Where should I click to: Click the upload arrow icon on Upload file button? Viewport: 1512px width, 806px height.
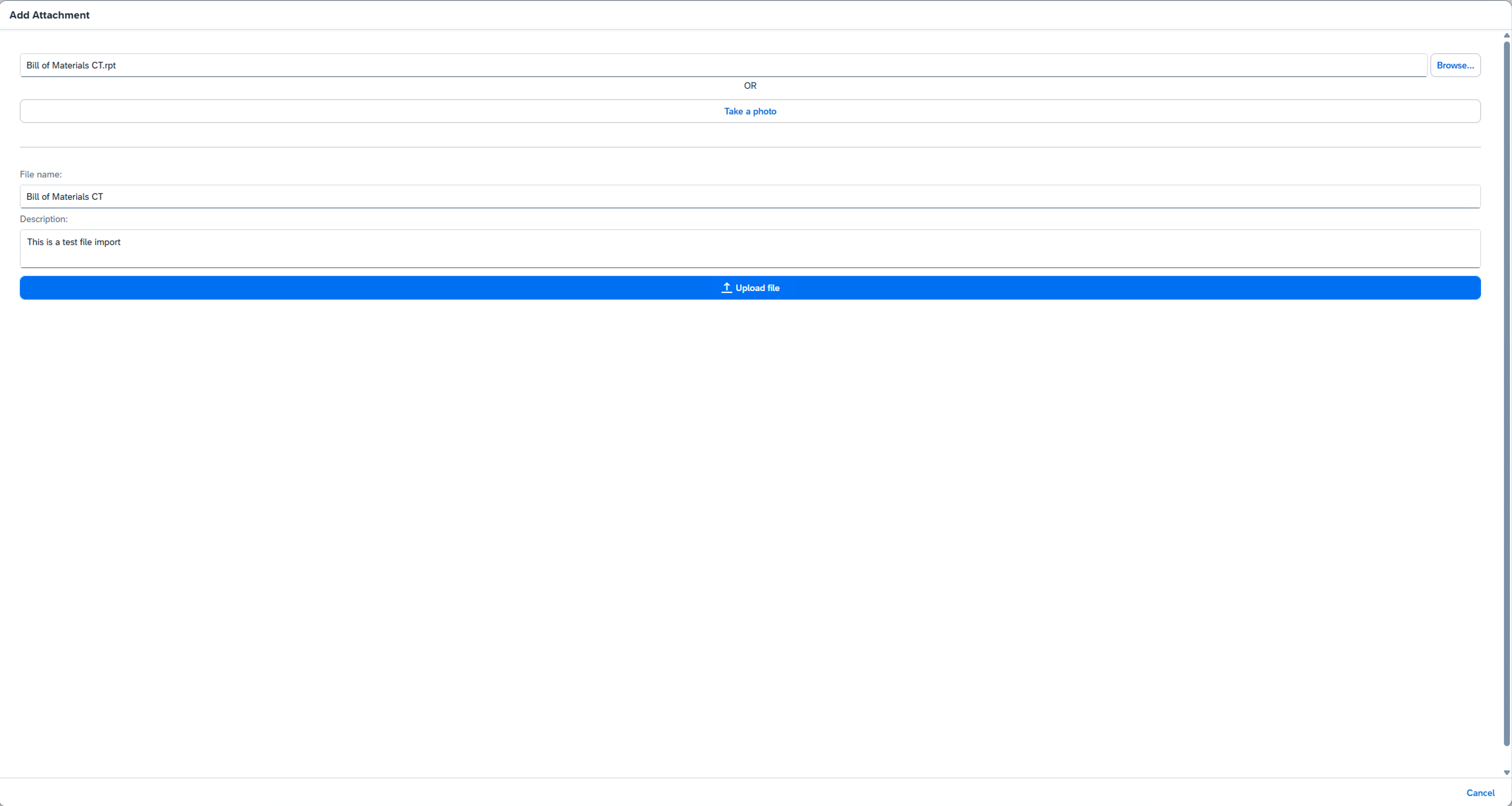click(x=726, y=288)
